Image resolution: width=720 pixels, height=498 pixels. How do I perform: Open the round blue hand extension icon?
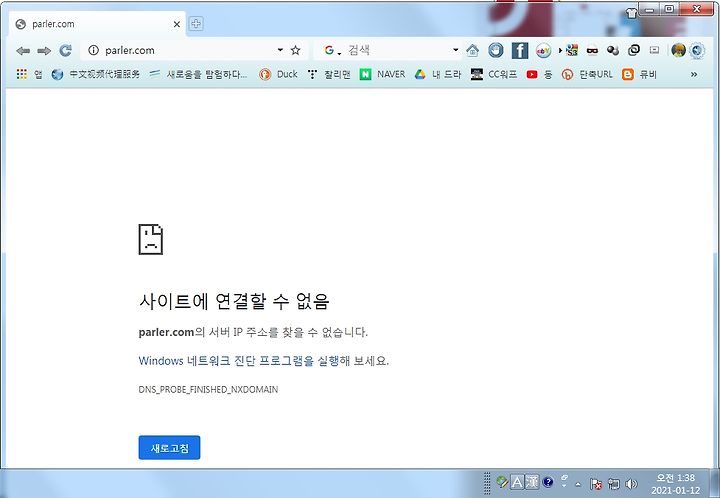point(495,50)
